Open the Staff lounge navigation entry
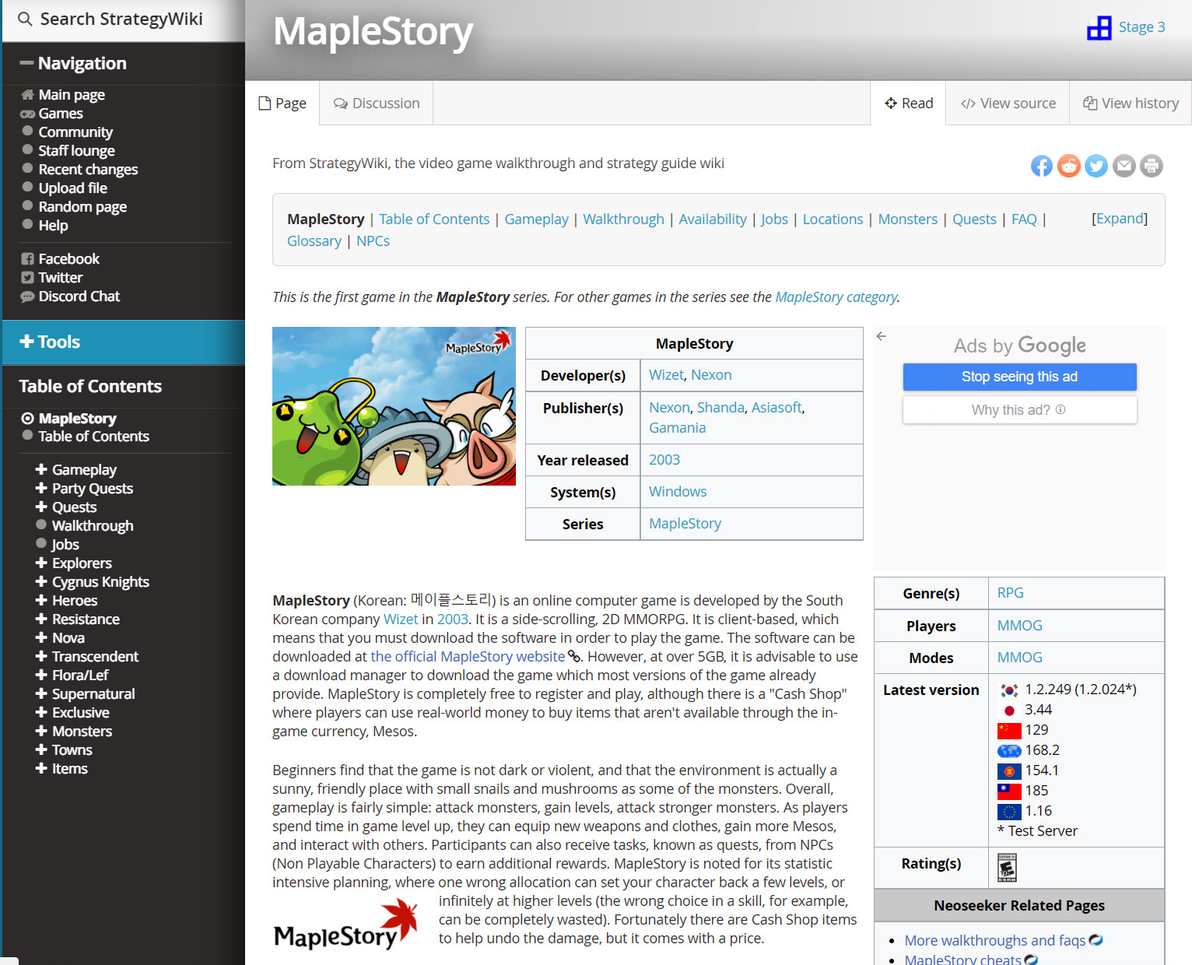This screenshot has height=965, width=1192. (x=77, y=151)
